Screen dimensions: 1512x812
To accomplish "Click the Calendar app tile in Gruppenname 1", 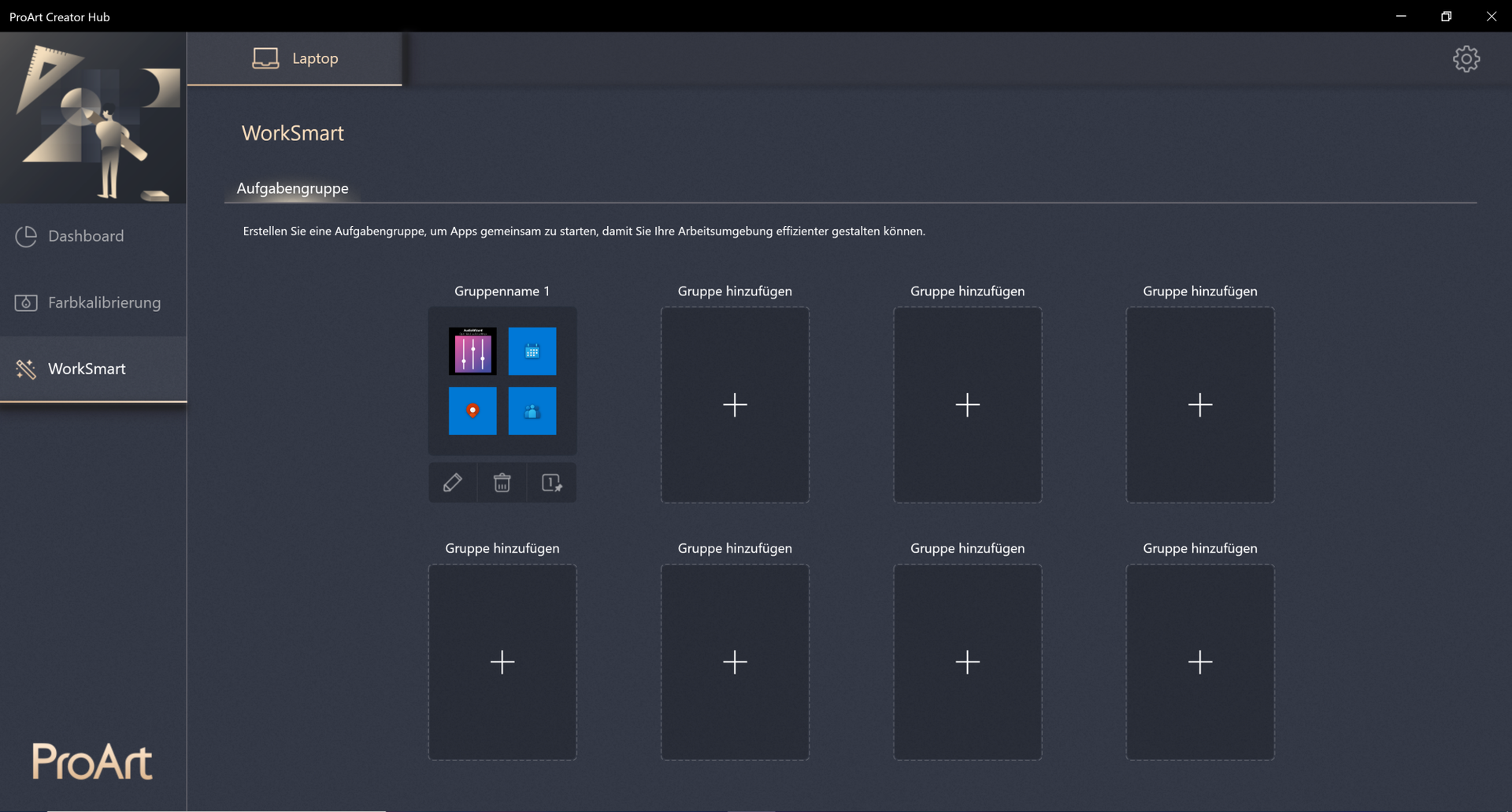I will (532, 351).
